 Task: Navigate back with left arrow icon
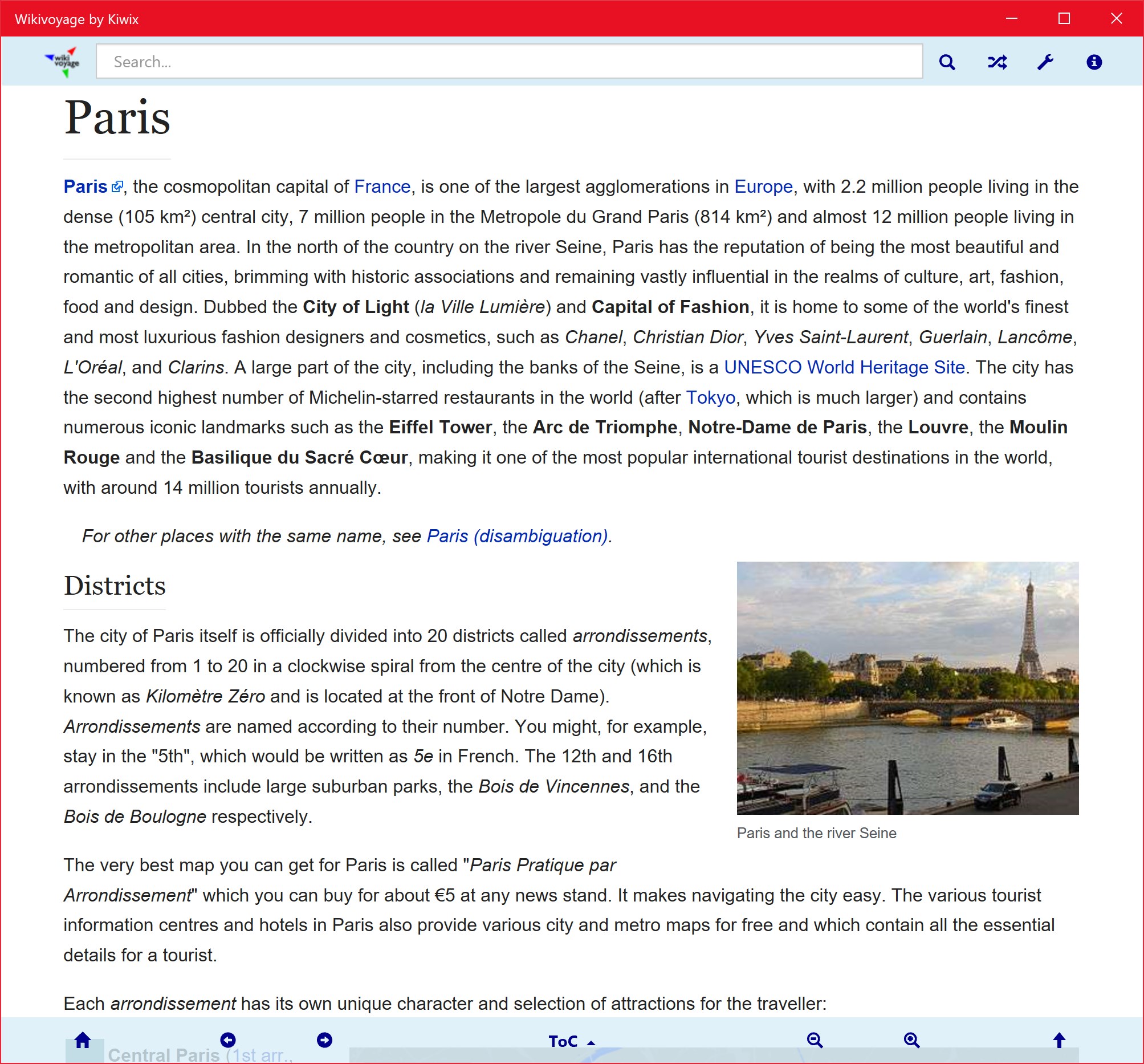click(x=228, y=1040)
